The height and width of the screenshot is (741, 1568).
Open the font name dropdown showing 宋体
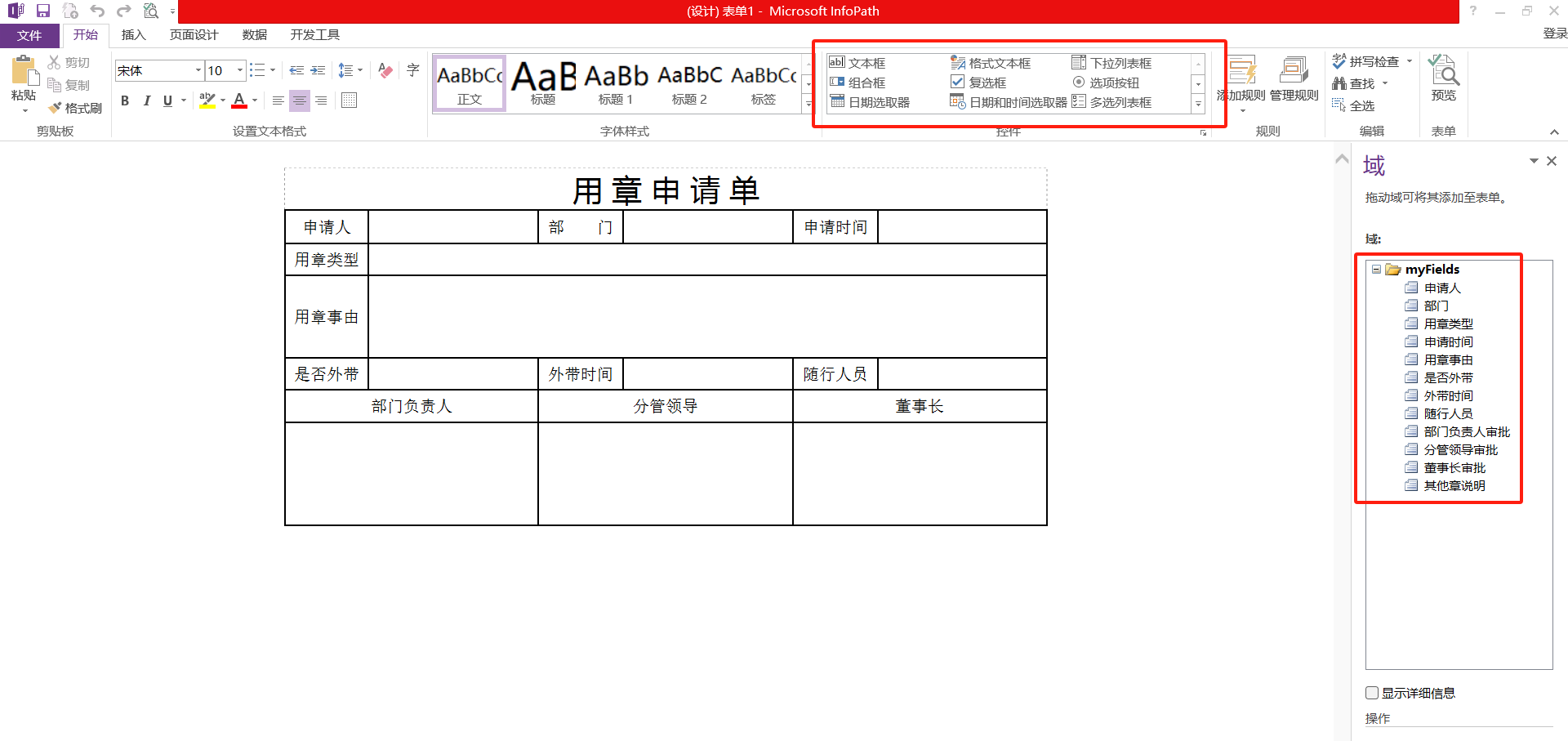[x=198, y=70]
